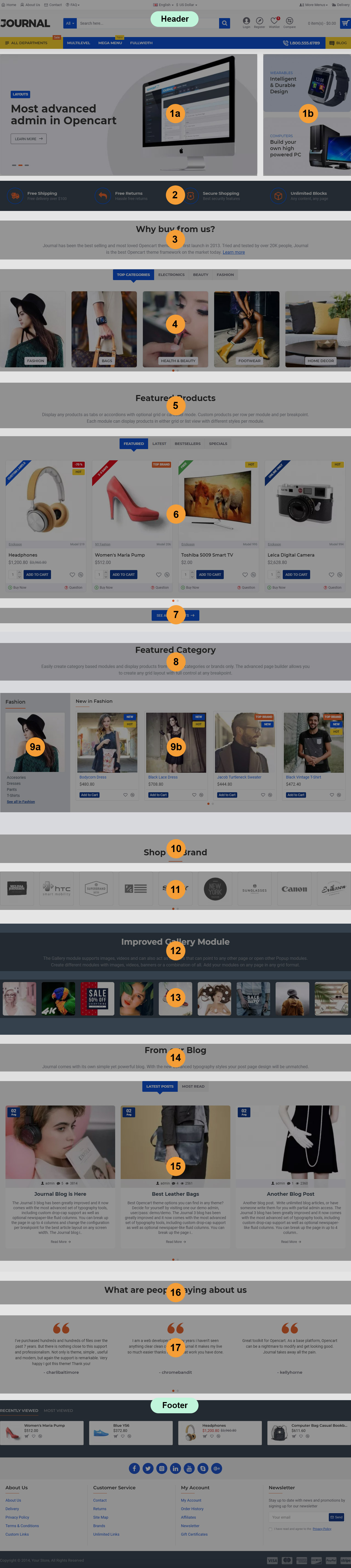Add Headphones to wishlist with heart icon
The height and width of the screenshot is (1568, 351).
pos(72,575)
